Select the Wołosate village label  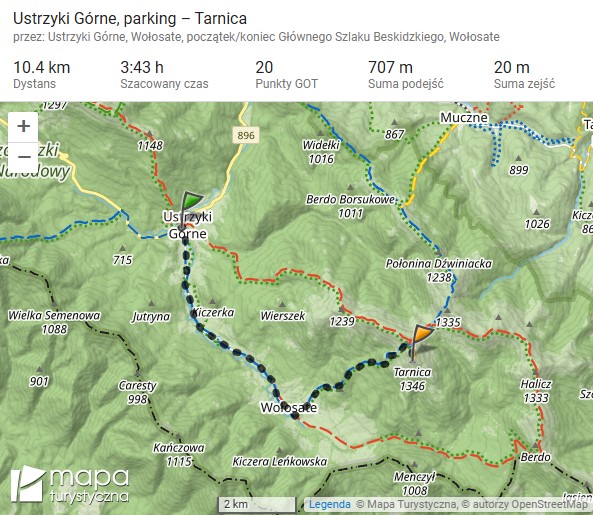click(x=289, y=408)
